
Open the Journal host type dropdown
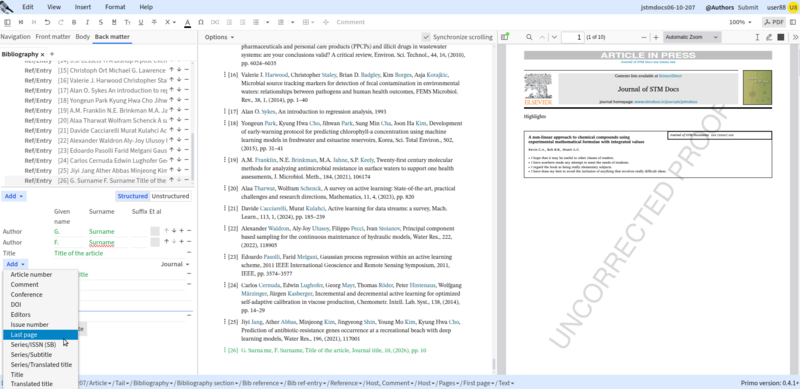click(175, 264)
